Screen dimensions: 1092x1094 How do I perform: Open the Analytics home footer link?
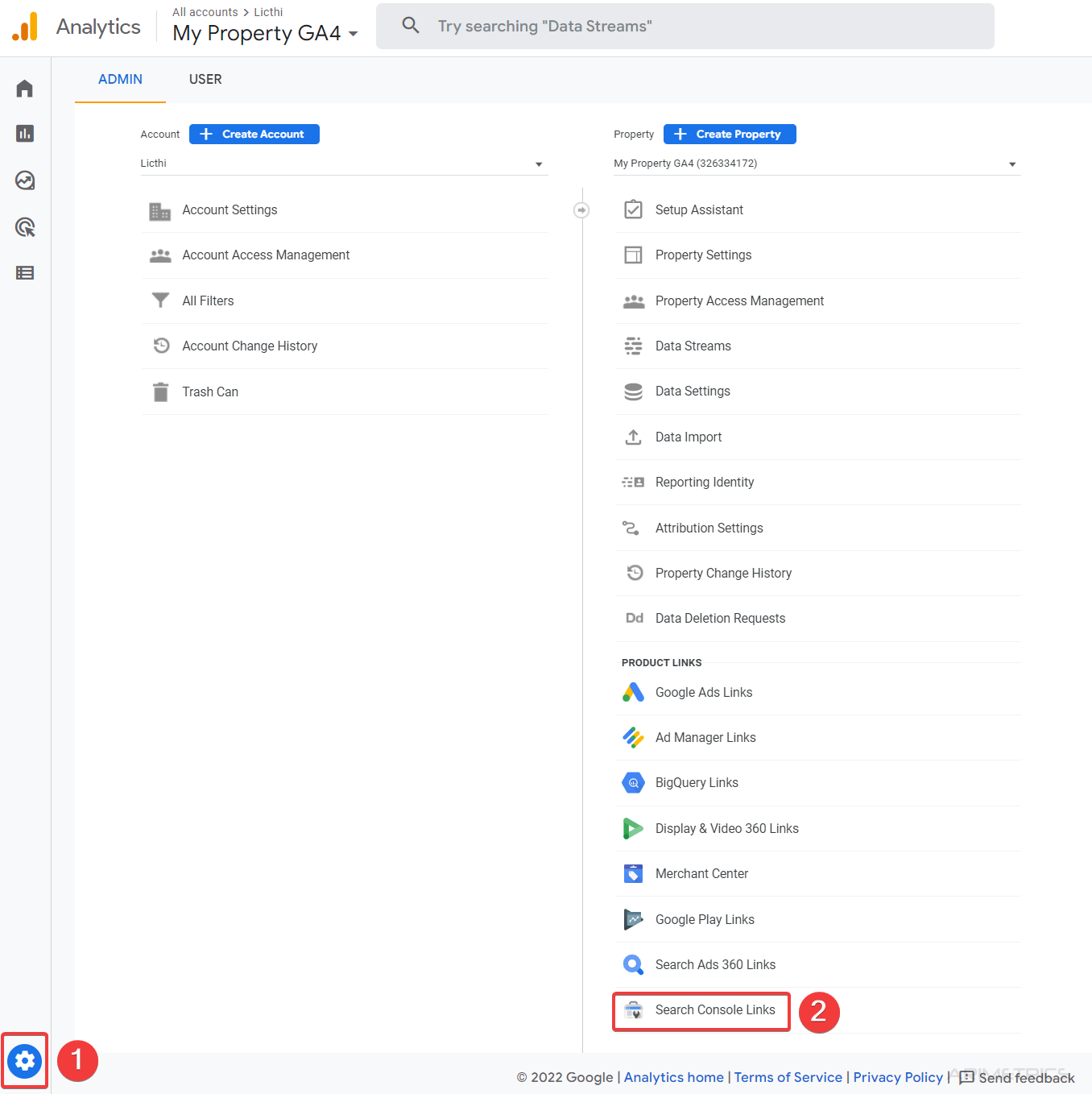click(x=674, y=1077)
